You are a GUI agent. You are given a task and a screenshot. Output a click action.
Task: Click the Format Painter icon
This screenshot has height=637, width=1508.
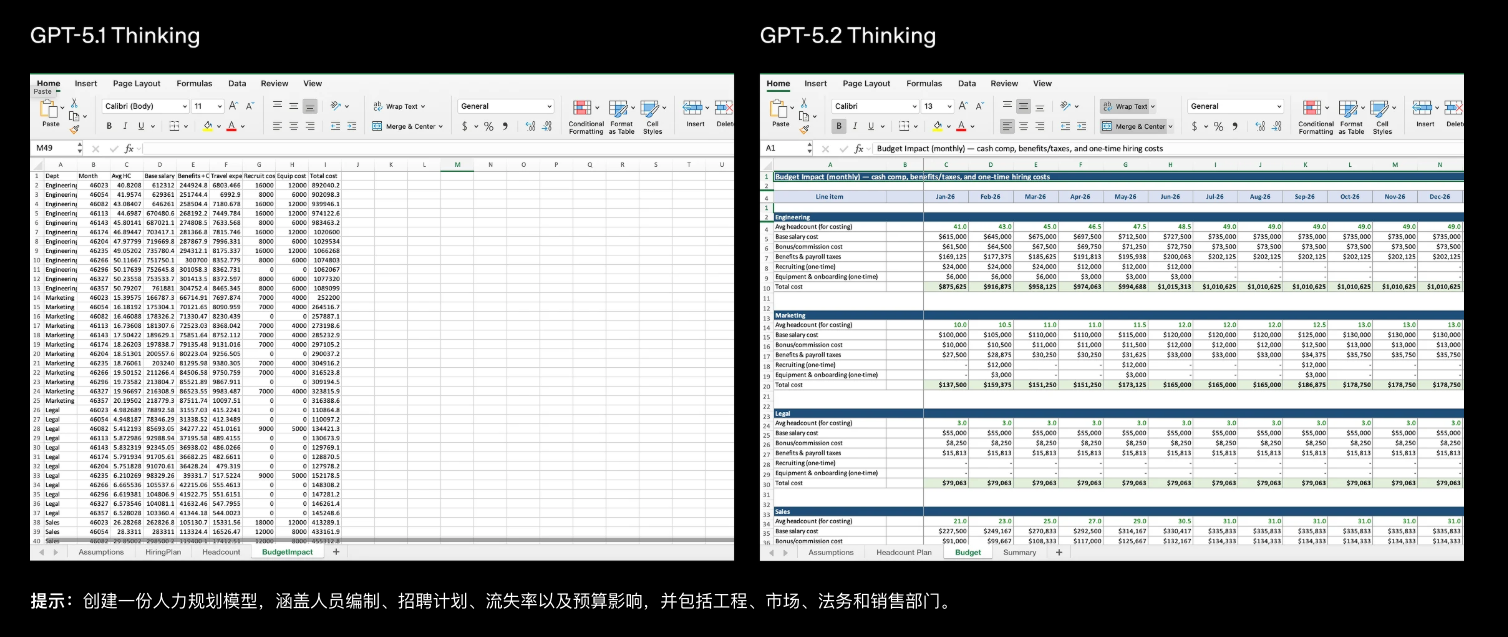tap(803, 128)
